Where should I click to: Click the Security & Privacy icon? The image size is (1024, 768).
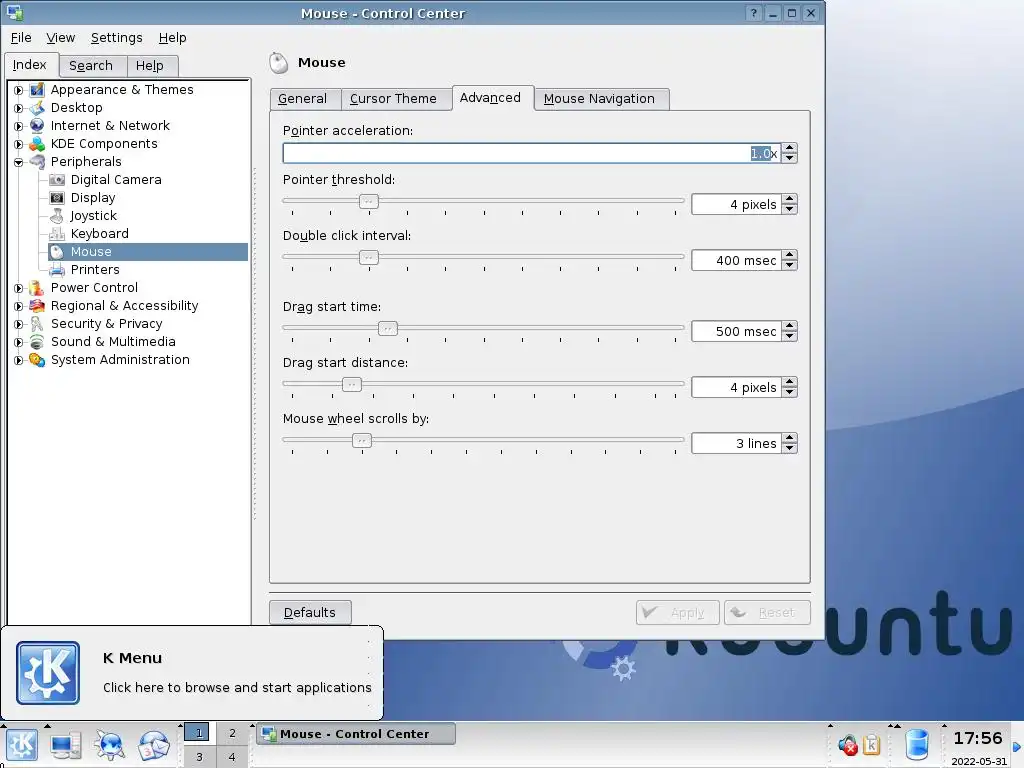tap(37, 324)
